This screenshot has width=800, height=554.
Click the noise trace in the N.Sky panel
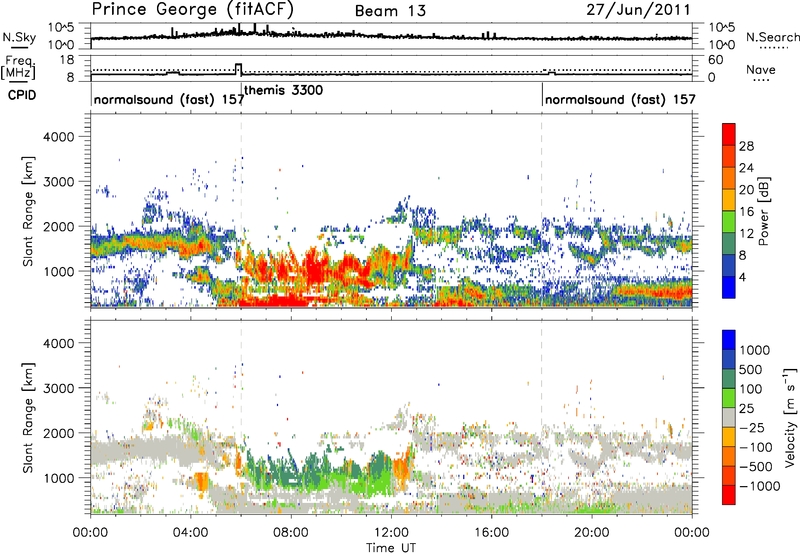pyautogui.click(x=391, y=36)
